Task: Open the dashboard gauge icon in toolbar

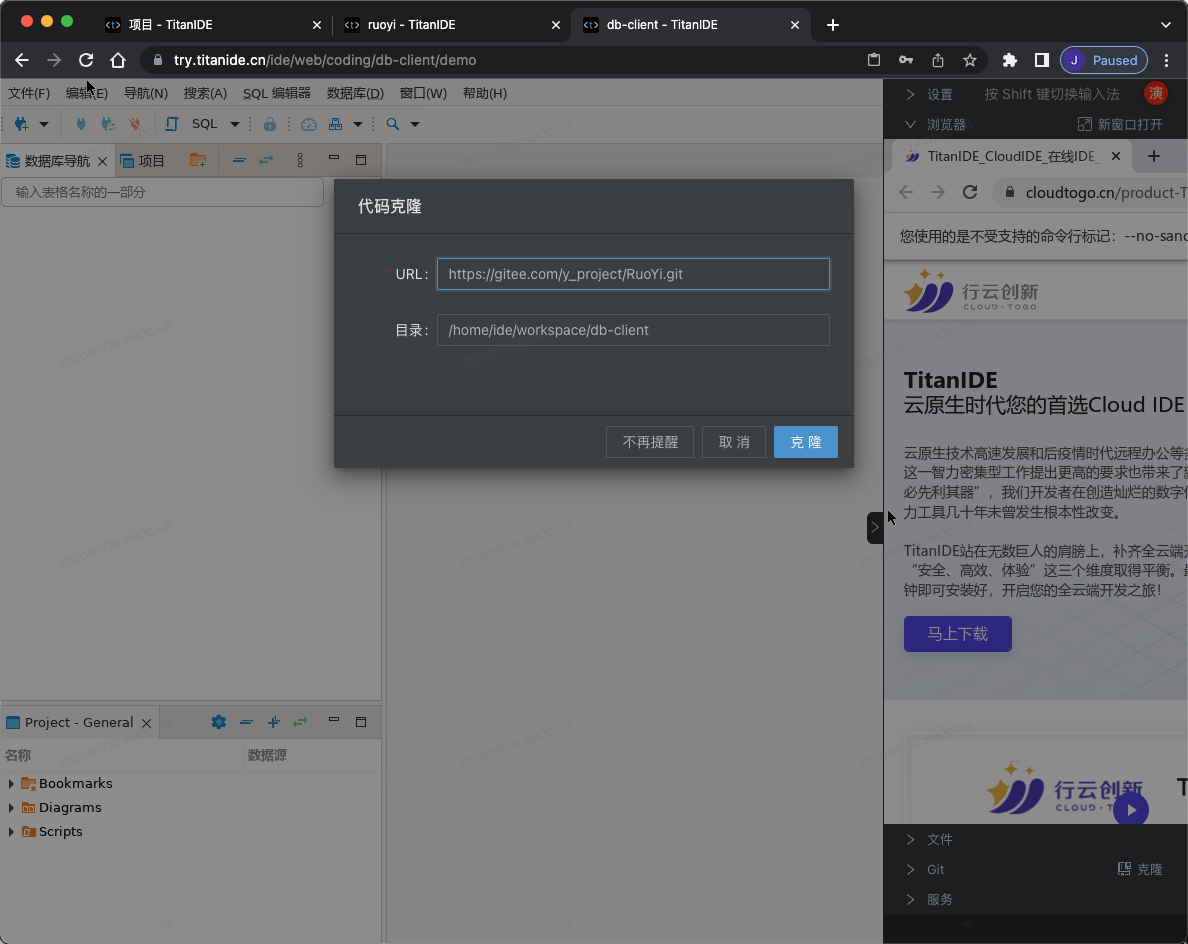Action: [309, 124]
